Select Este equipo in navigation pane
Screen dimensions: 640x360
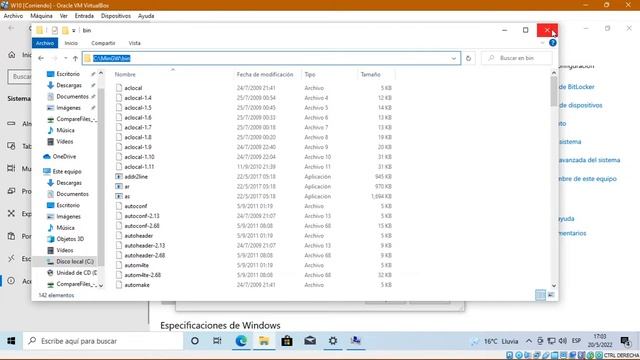coord(67,171)
